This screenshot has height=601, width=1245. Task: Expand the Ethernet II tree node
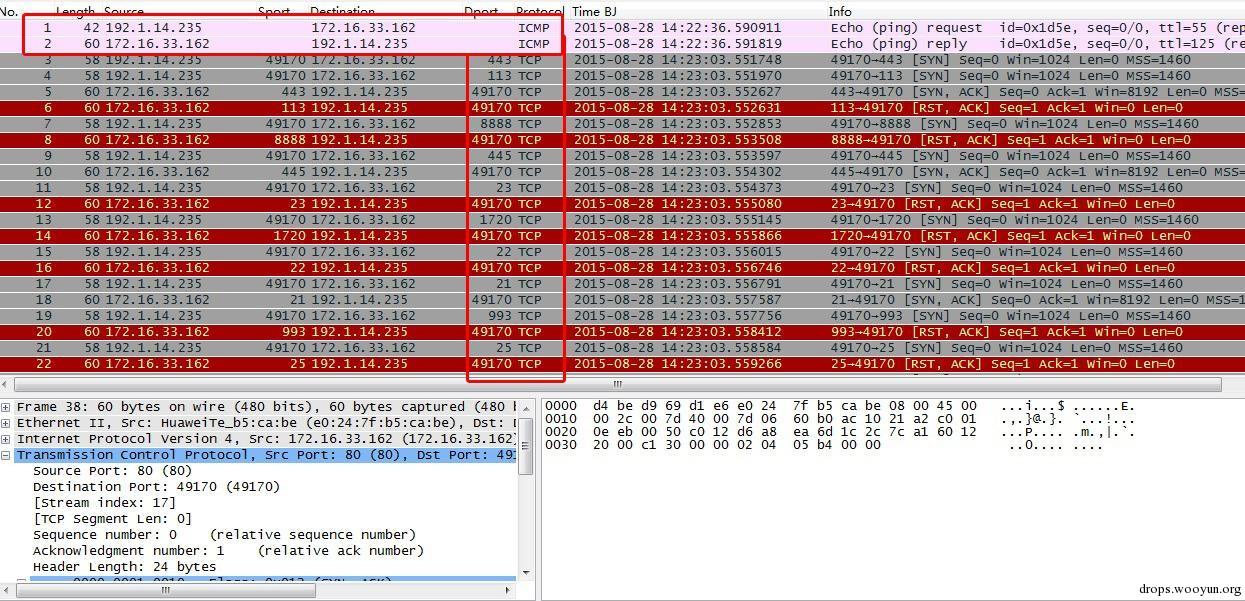point(6,423)
